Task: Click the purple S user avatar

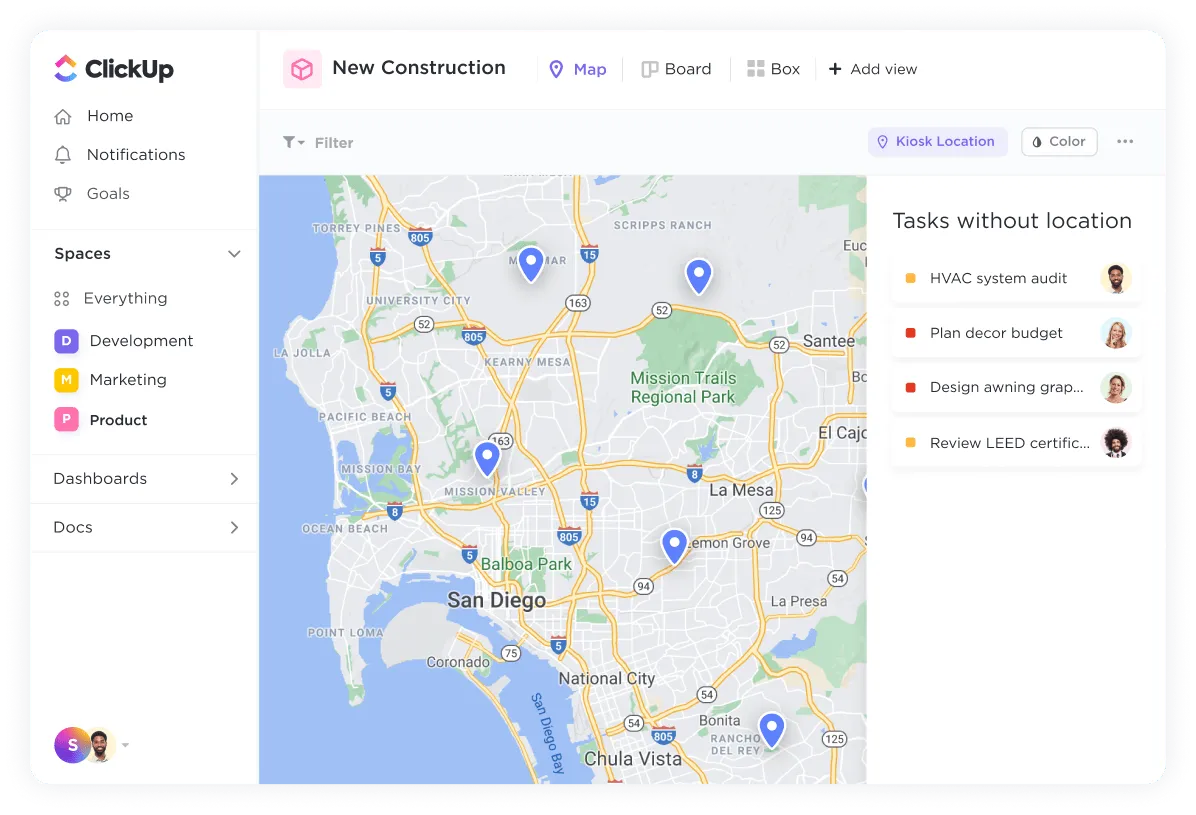Action: (72, 746)
